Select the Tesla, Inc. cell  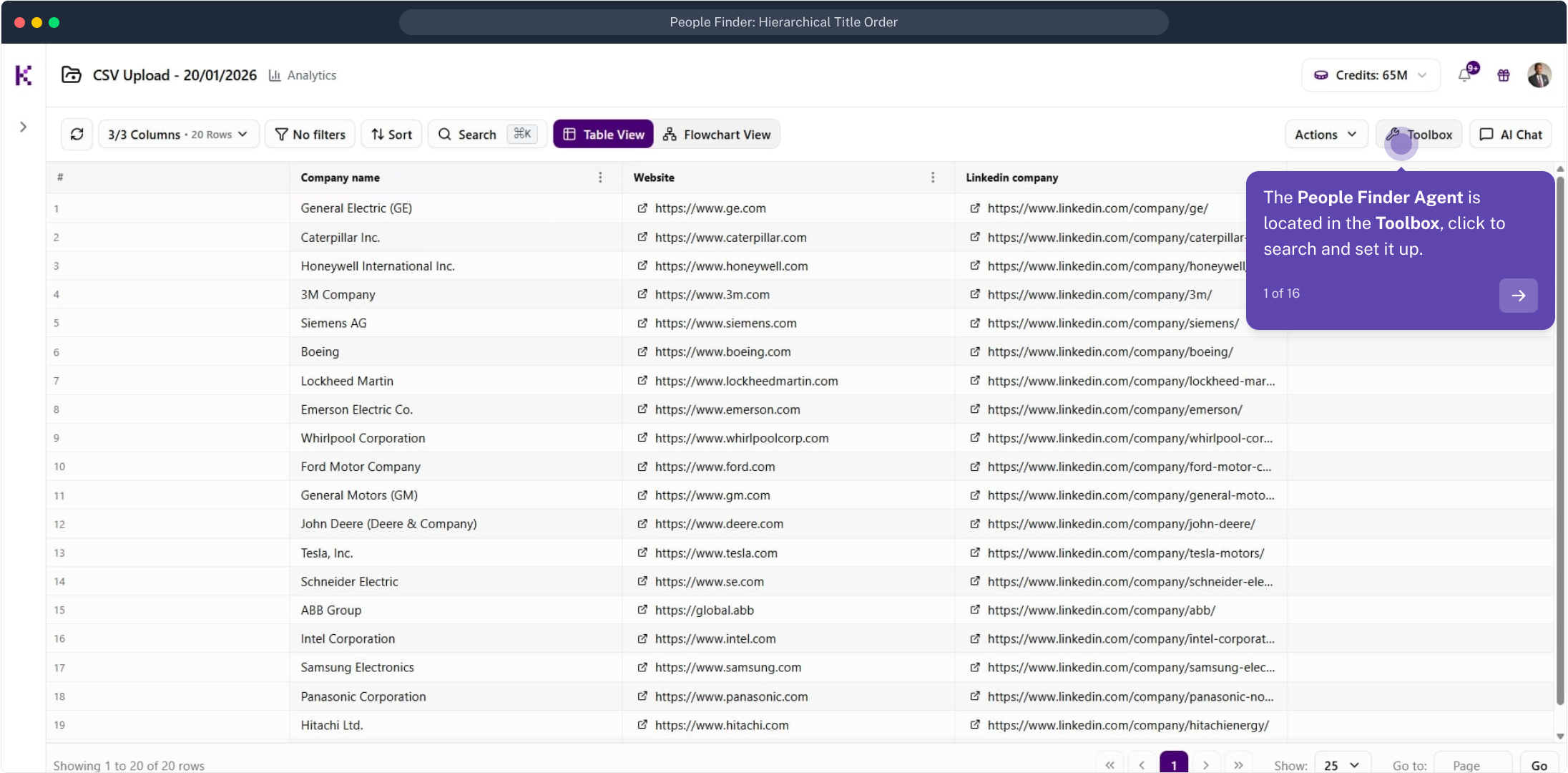click(x=456, y=553)
